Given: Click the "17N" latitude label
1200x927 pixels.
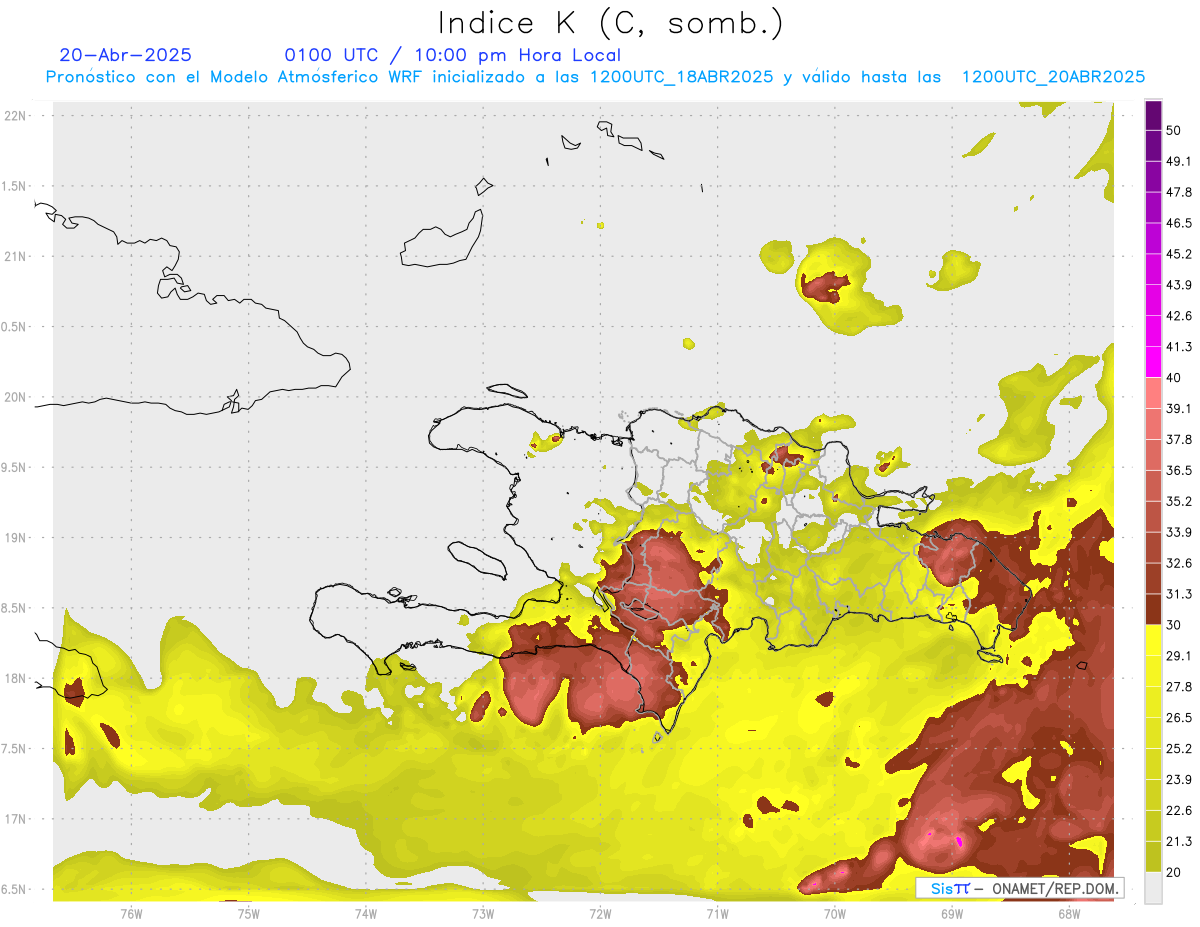Looking at the screenshot, I should 16,819.
